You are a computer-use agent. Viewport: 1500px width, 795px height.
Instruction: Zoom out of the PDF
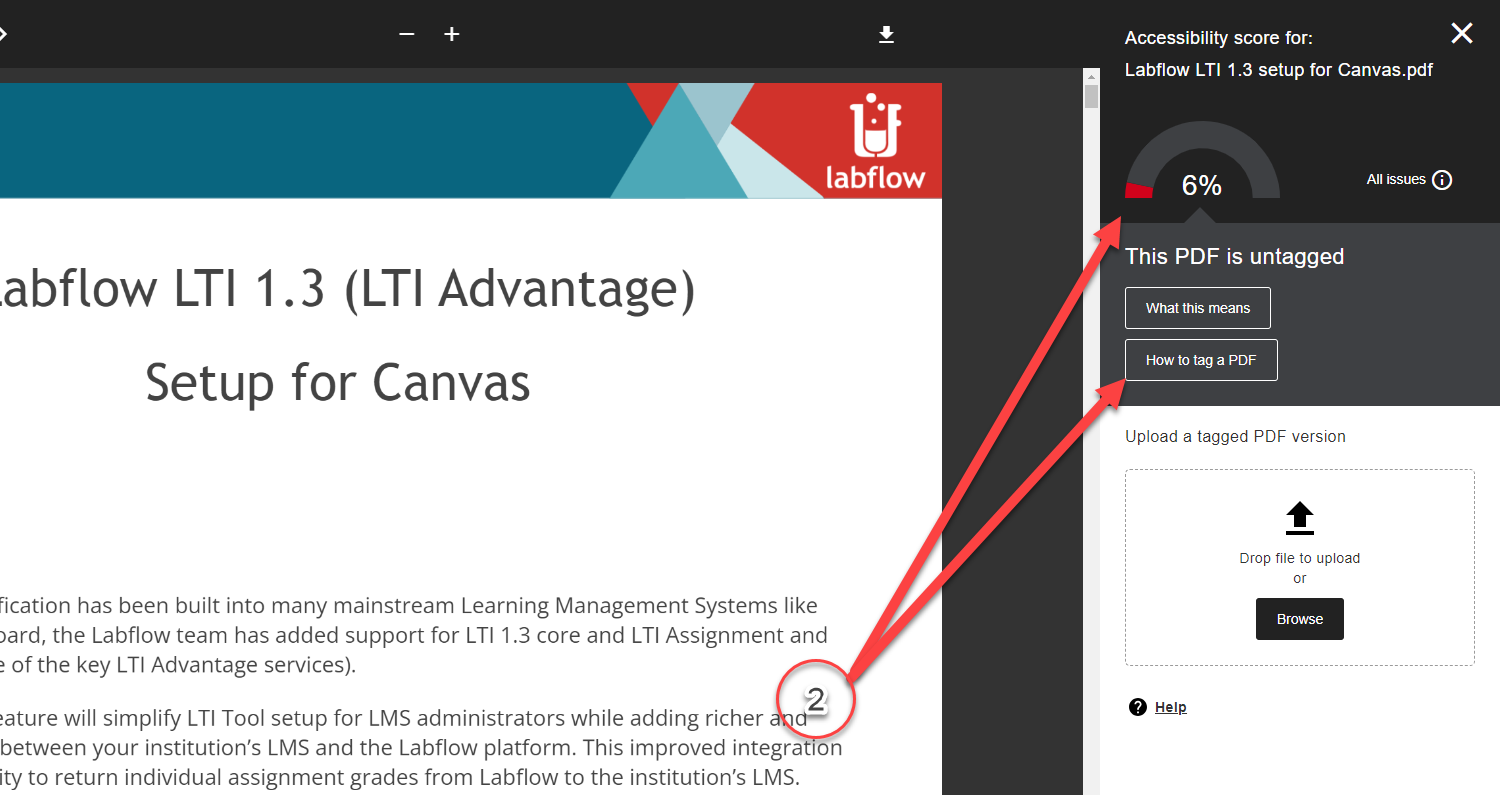[x=406, y=33]
